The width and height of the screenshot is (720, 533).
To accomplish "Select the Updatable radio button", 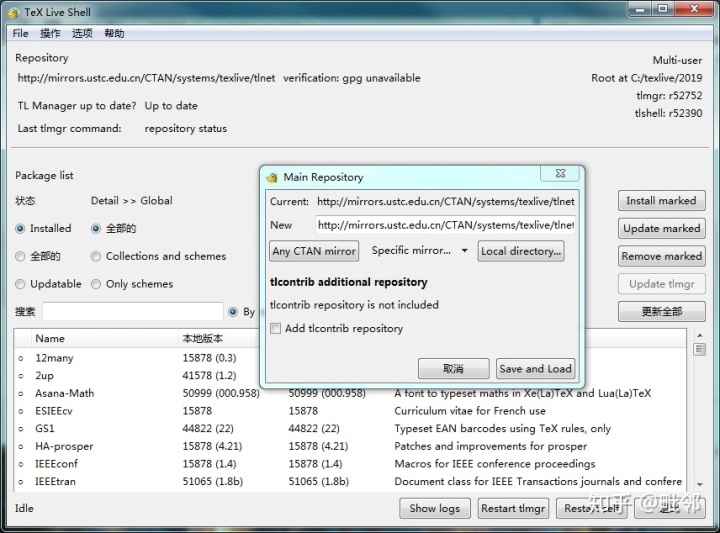I will point(20,284).
